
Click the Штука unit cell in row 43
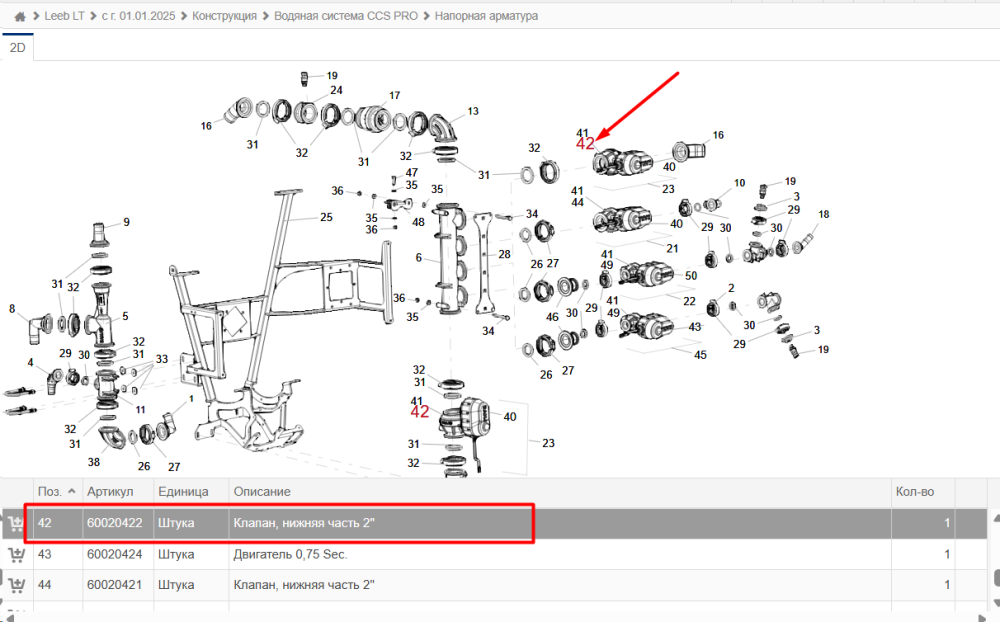pyautogui.click(x=176, y=554)
